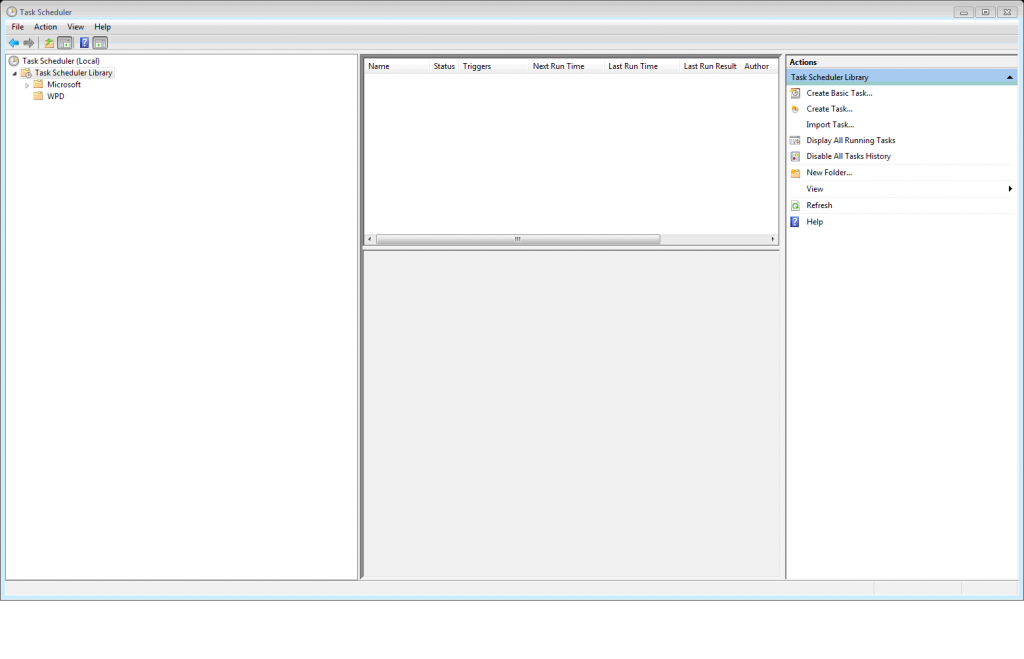Click the blue Help toolbar icon
This screenshot has width=1024, height=659.
point(84,43)
